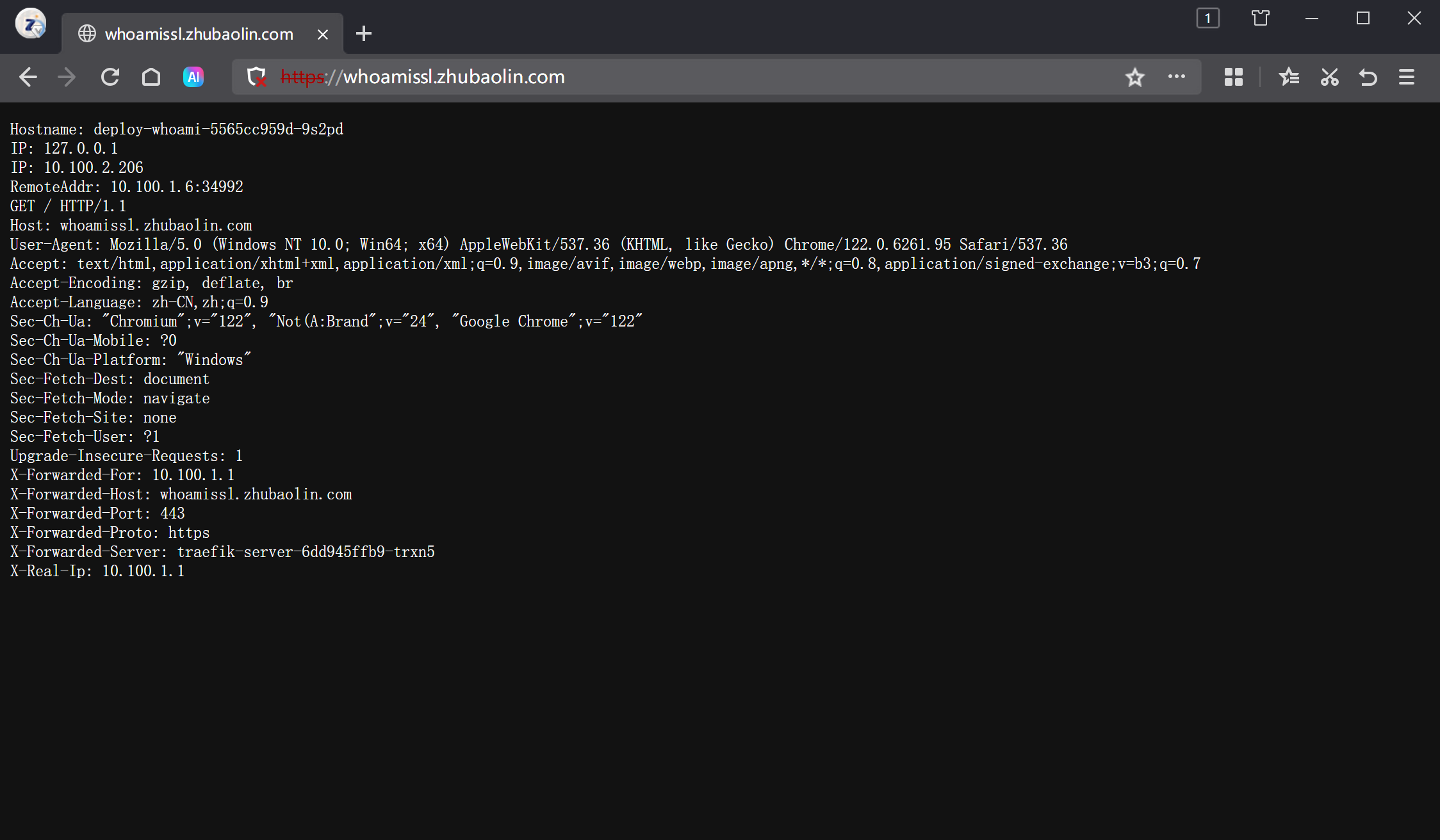This screenshot has width=1440, height=840.
Task: Reload the whoamissl page
Action: click(110, 77)
